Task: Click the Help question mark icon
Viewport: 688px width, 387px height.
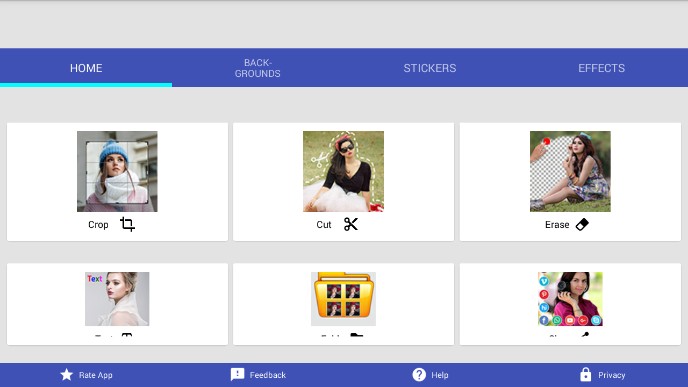Action: tap(419, 375)
